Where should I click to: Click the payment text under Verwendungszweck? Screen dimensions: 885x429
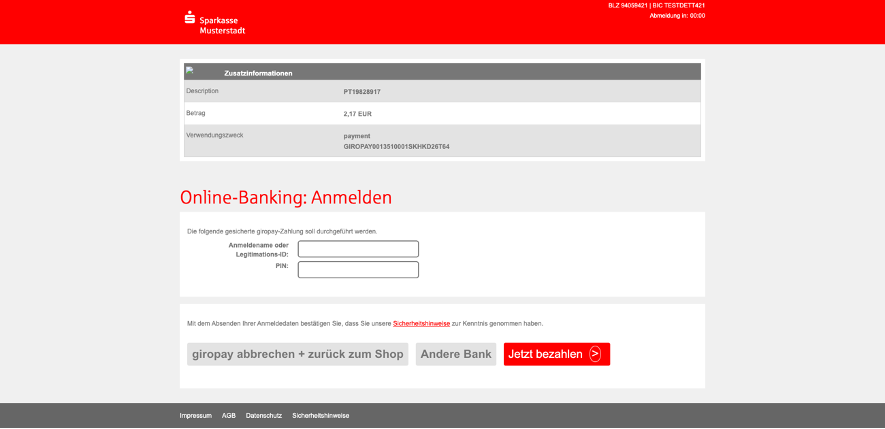(x=357, y=136)
